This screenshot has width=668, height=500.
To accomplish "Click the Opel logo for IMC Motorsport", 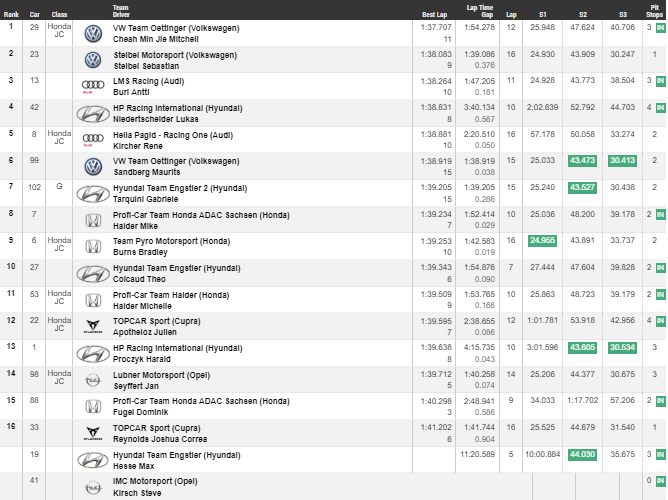I will (93, 486).
